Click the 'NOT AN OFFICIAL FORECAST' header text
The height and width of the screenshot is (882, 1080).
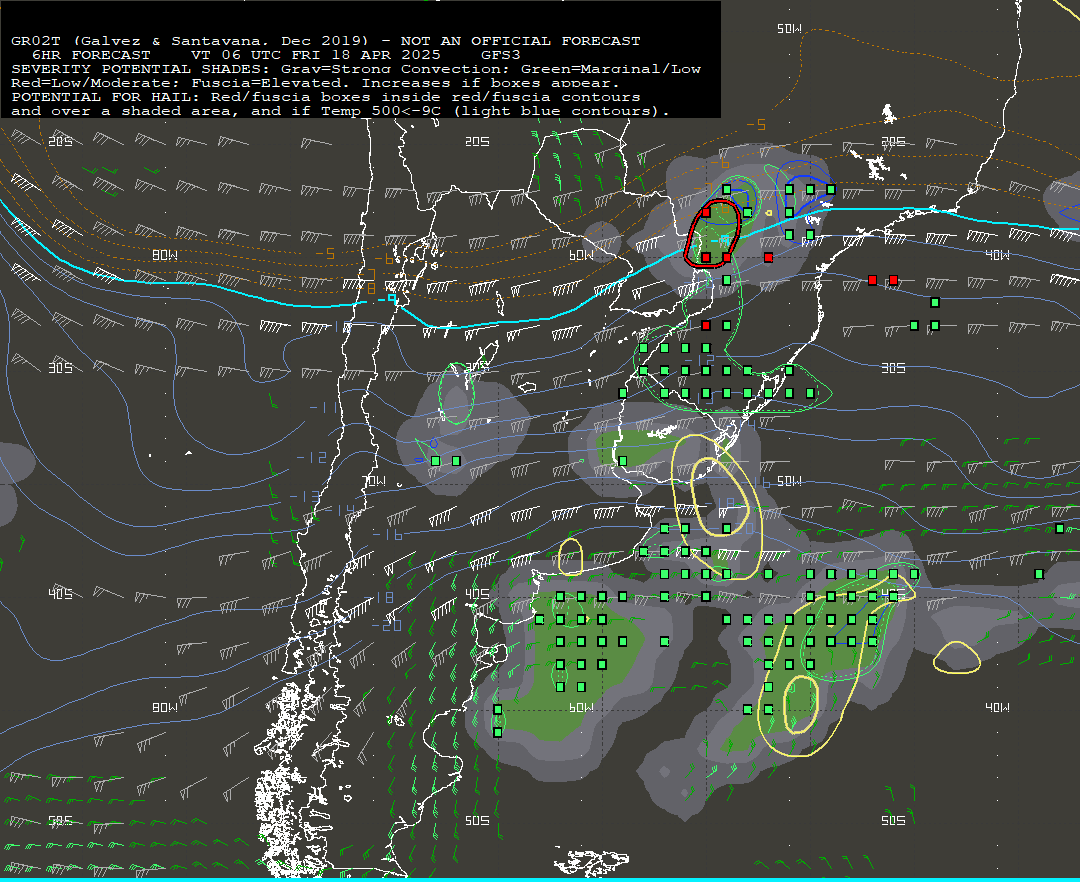[520, 41]
